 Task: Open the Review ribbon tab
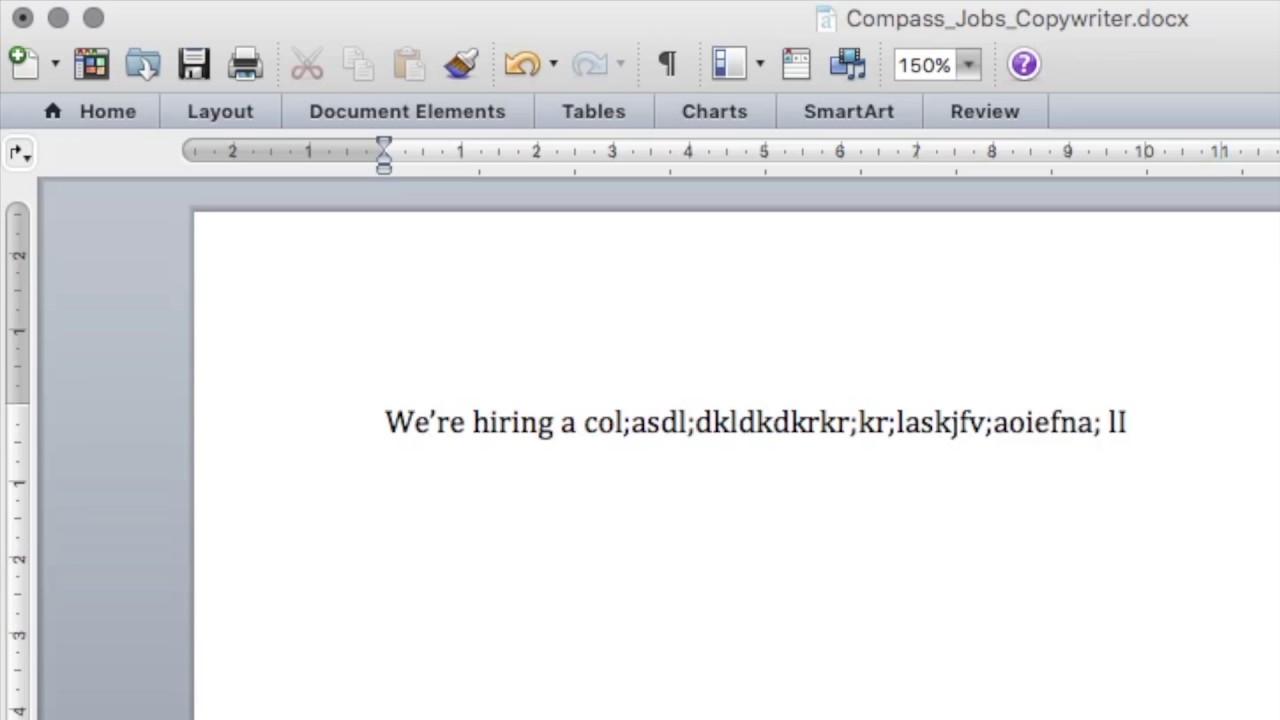[x=985, y=111]
